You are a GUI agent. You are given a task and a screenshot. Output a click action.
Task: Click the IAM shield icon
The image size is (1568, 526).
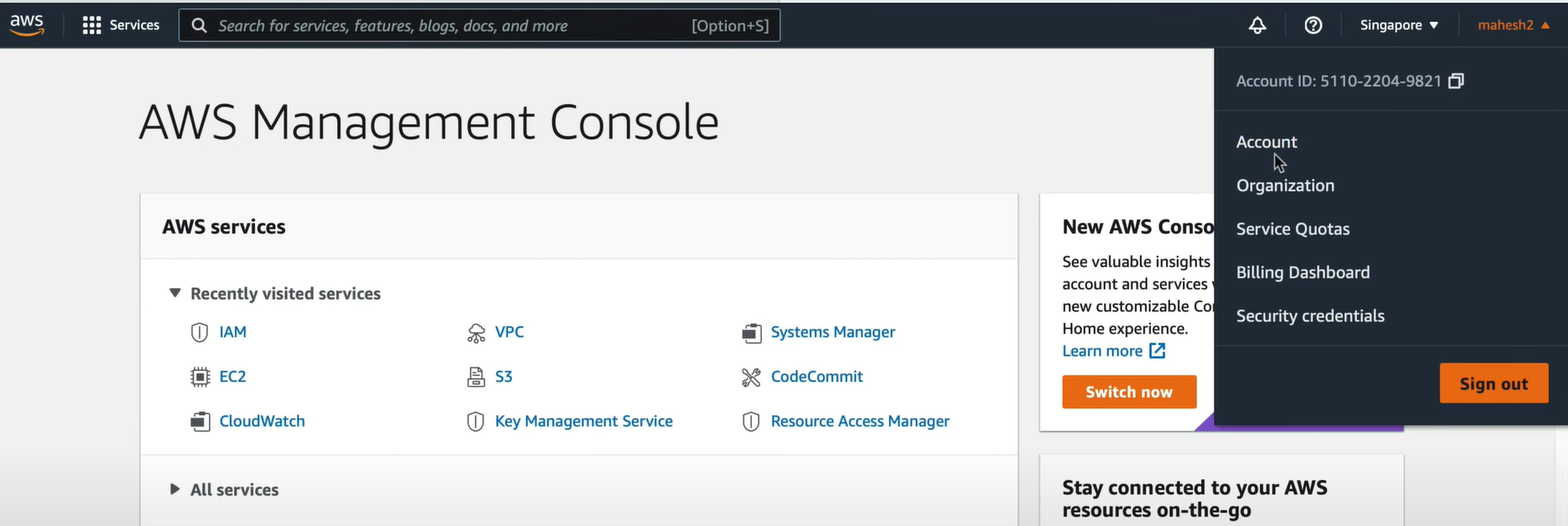tap(199, 332)
